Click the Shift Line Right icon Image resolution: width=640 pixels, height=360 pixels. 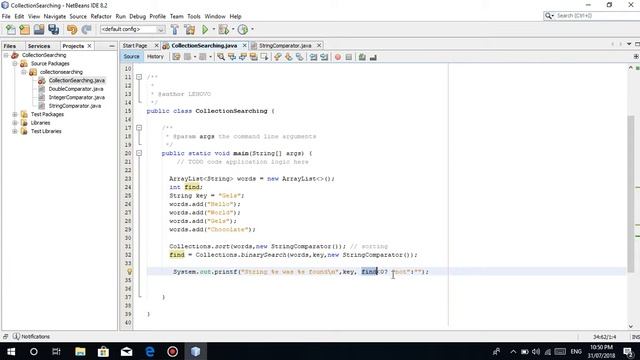coord(324,57)
